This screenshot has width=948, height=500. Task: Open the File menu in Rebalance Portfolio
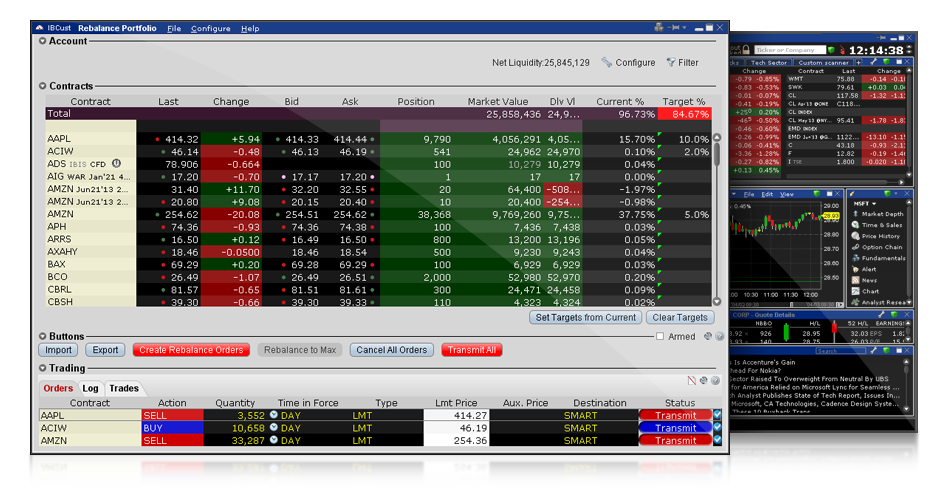(174, 28)
